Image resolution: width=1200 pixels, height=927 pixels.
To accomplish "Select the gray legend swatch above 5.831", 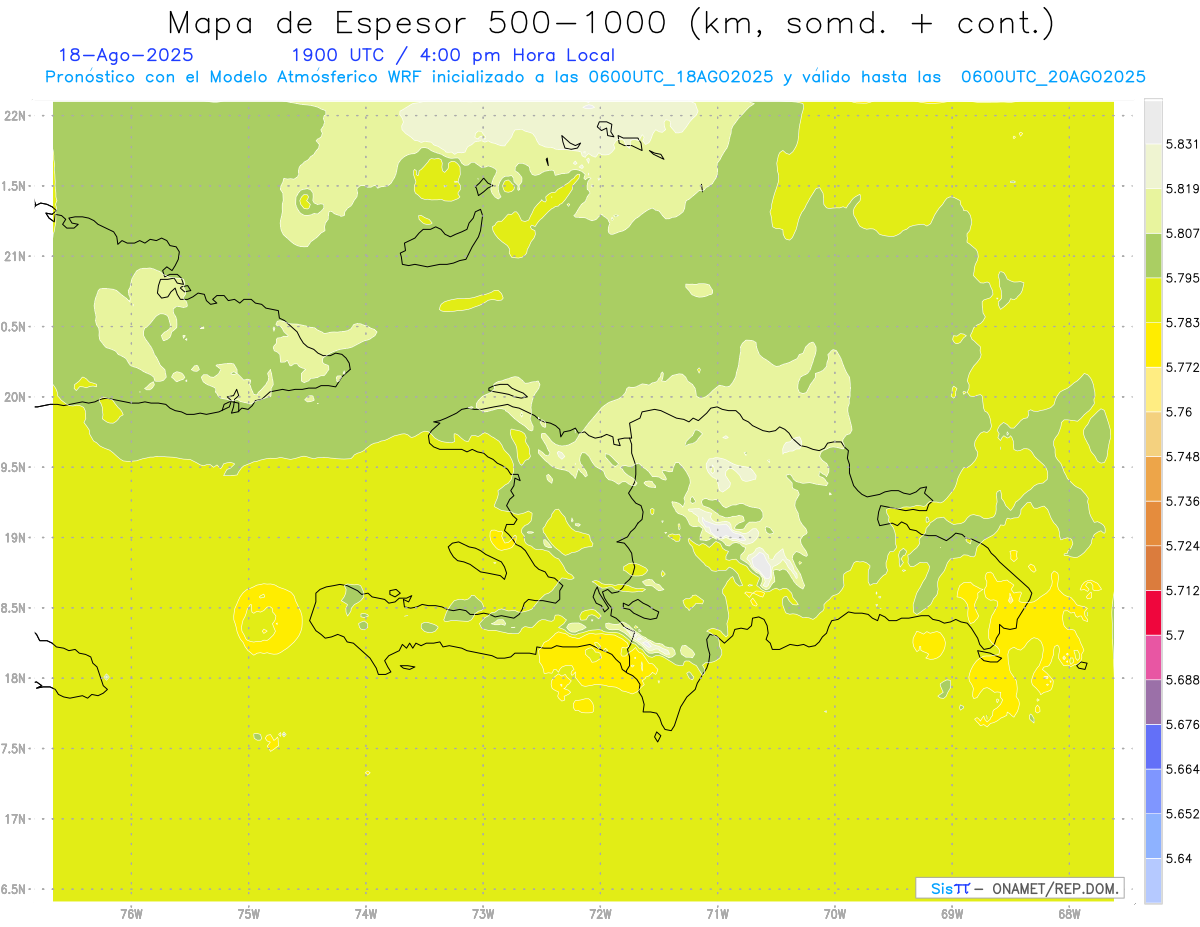I will click(1153, 121).
